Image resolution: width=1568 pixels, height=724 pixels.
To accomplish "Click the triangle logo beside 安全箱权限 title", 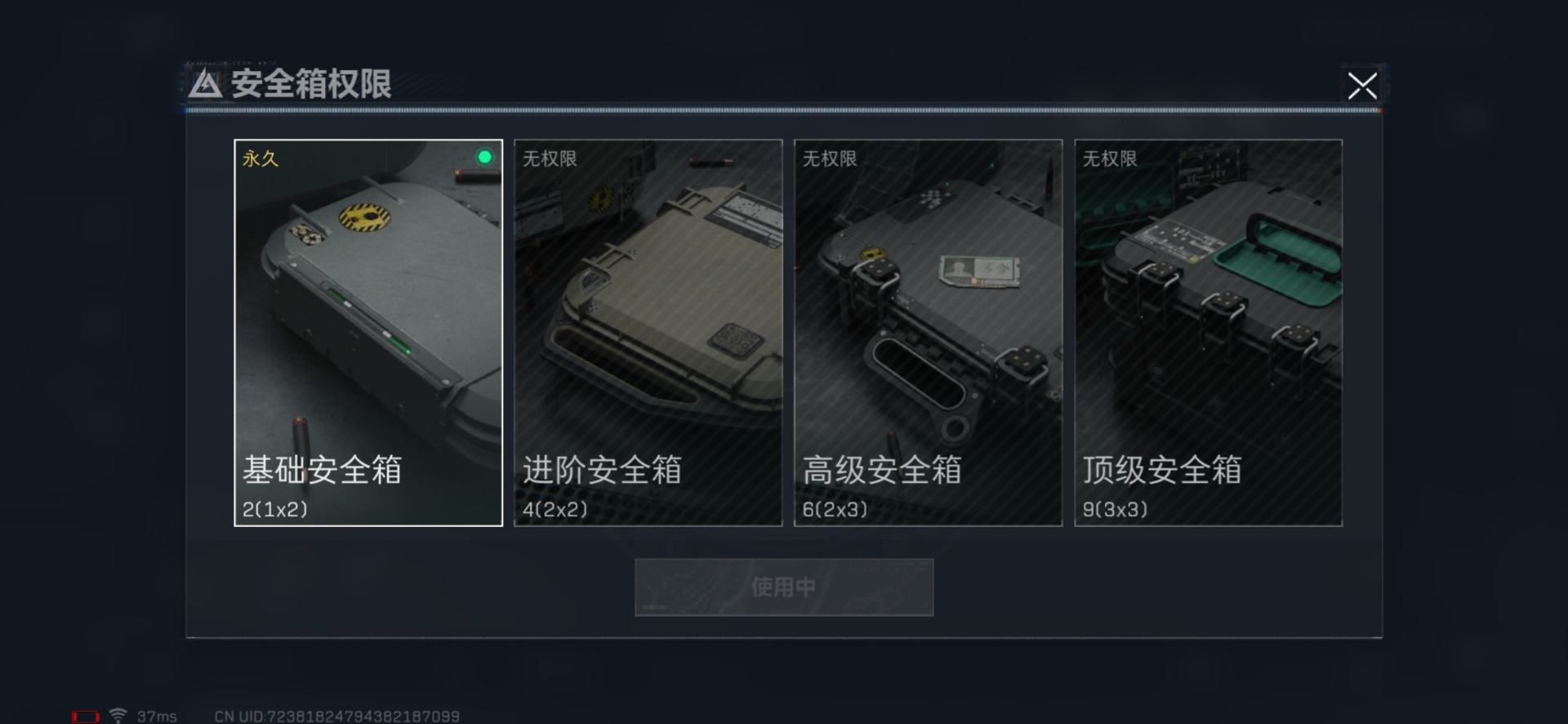I will click(x=205, y=84).
